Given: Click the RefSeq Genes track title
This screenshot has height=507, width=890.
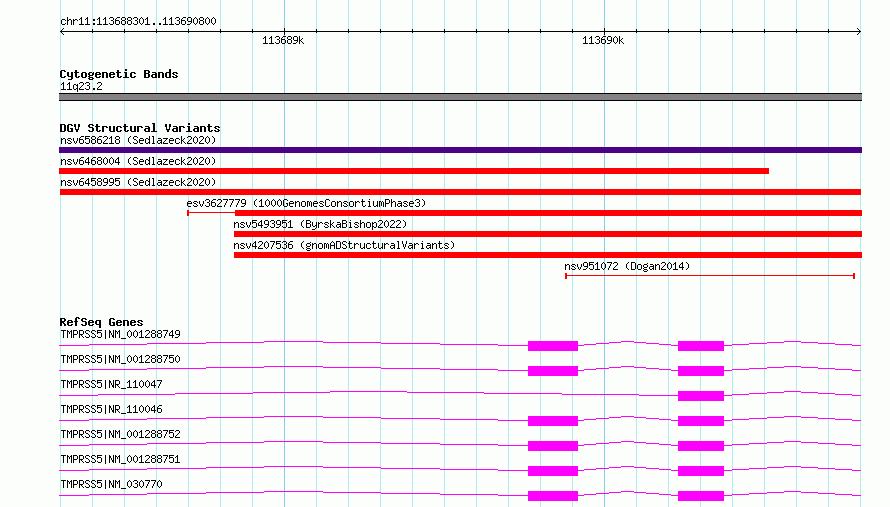Looking at the screenshot, I should click(x=101, y=322).
